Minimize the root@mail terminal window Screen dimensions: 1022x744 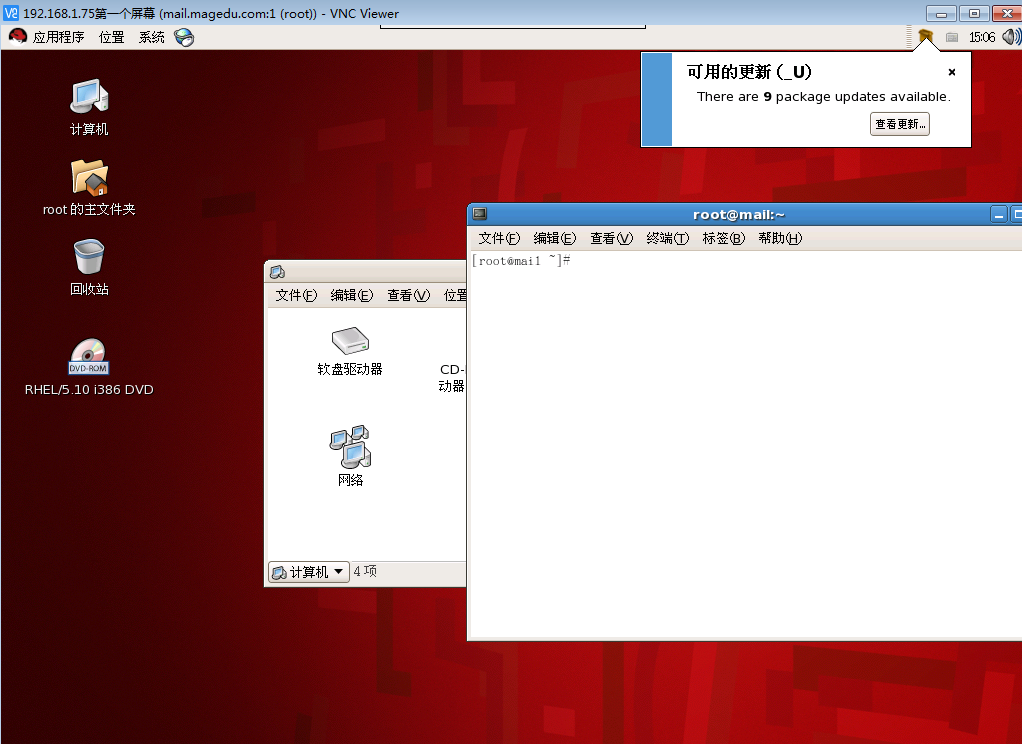tap(999, 214)
